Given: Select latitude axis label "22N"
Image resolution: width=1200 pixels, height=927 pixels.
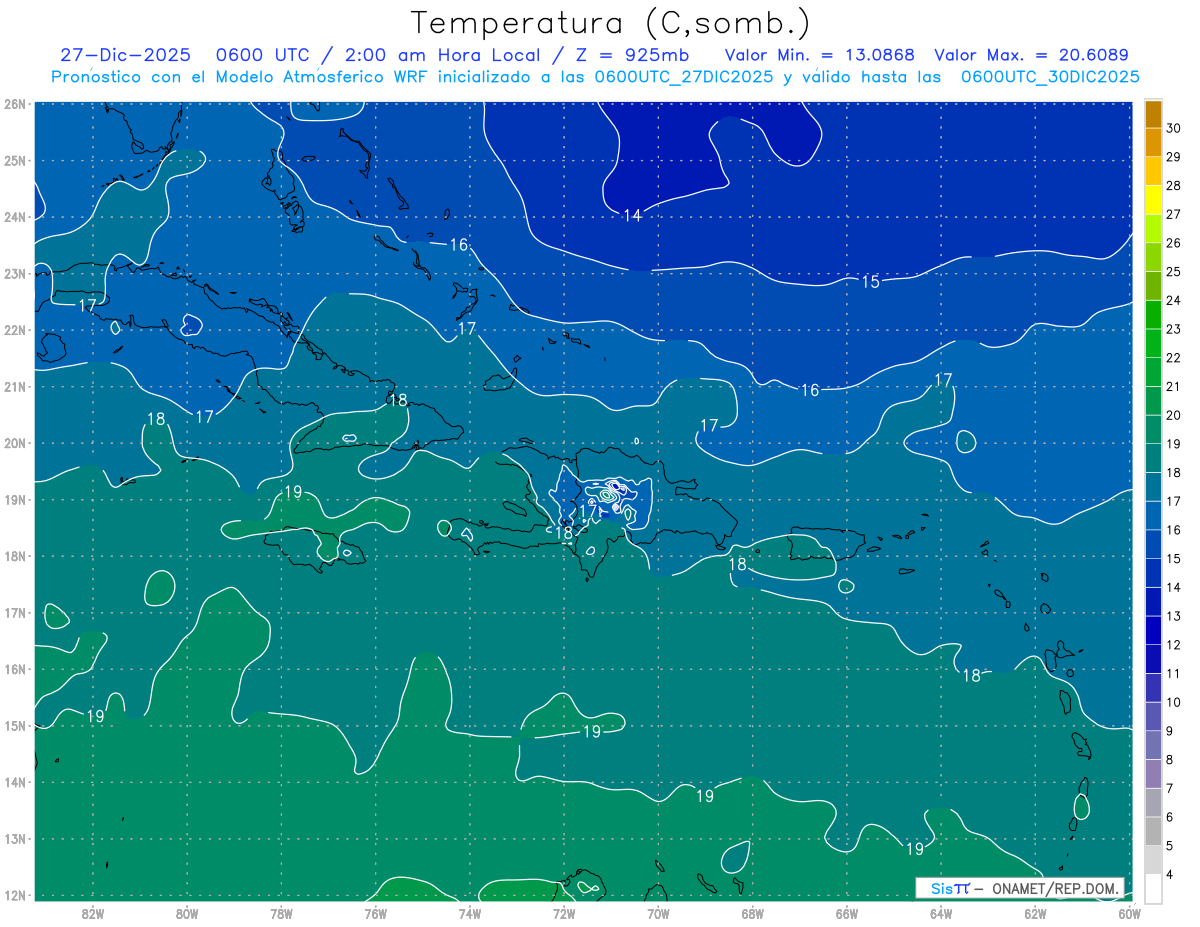Looking at the screenshot, I should point(14,330).
